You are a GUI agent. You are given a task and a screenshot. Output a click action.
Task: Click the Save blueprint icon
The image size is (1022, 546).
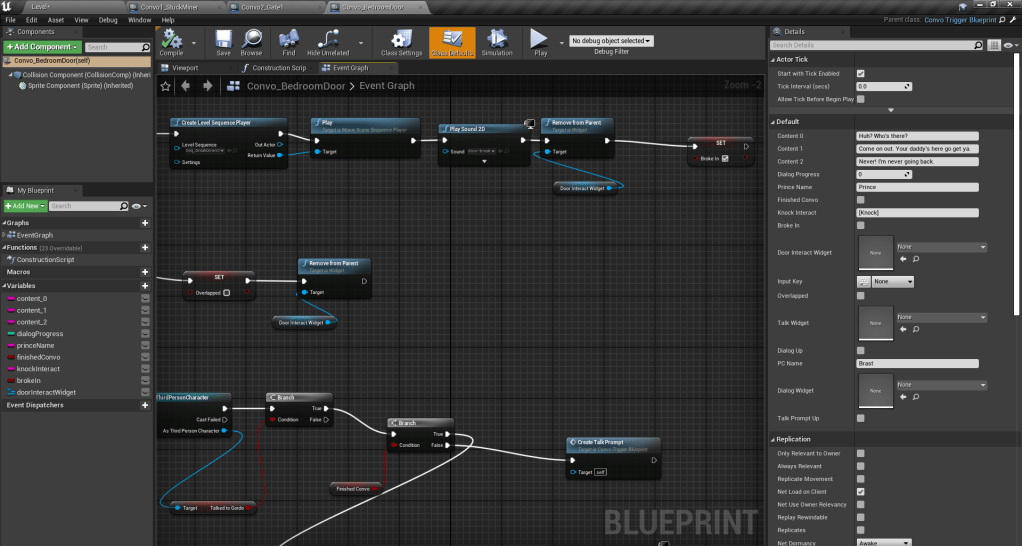tap(223, 40)
